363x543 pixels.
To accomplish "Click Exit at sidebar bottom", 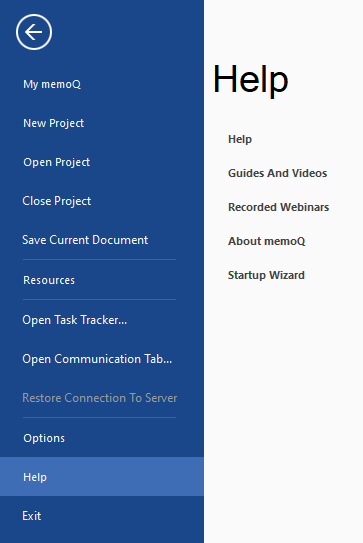I will pos(32,516).
